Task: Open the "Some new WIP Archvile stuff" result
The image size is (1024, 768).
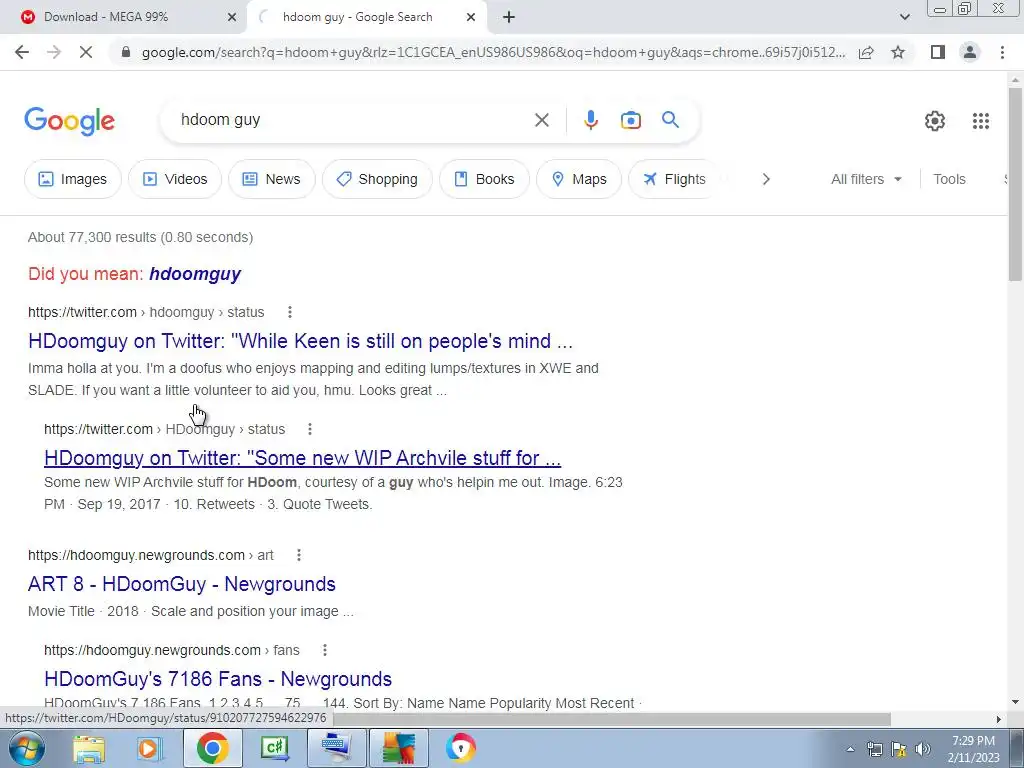Action: pos(302,458)
